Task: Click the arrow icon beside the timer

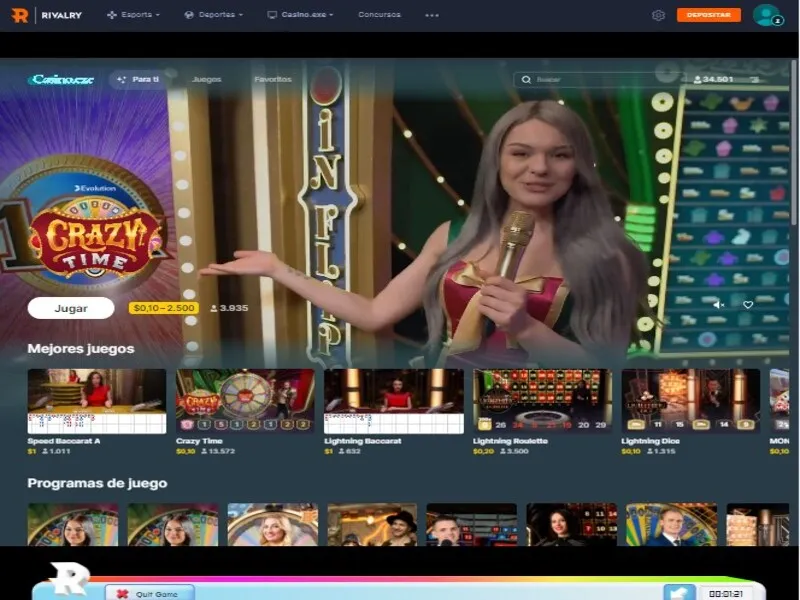Action: tap(679, 593)
